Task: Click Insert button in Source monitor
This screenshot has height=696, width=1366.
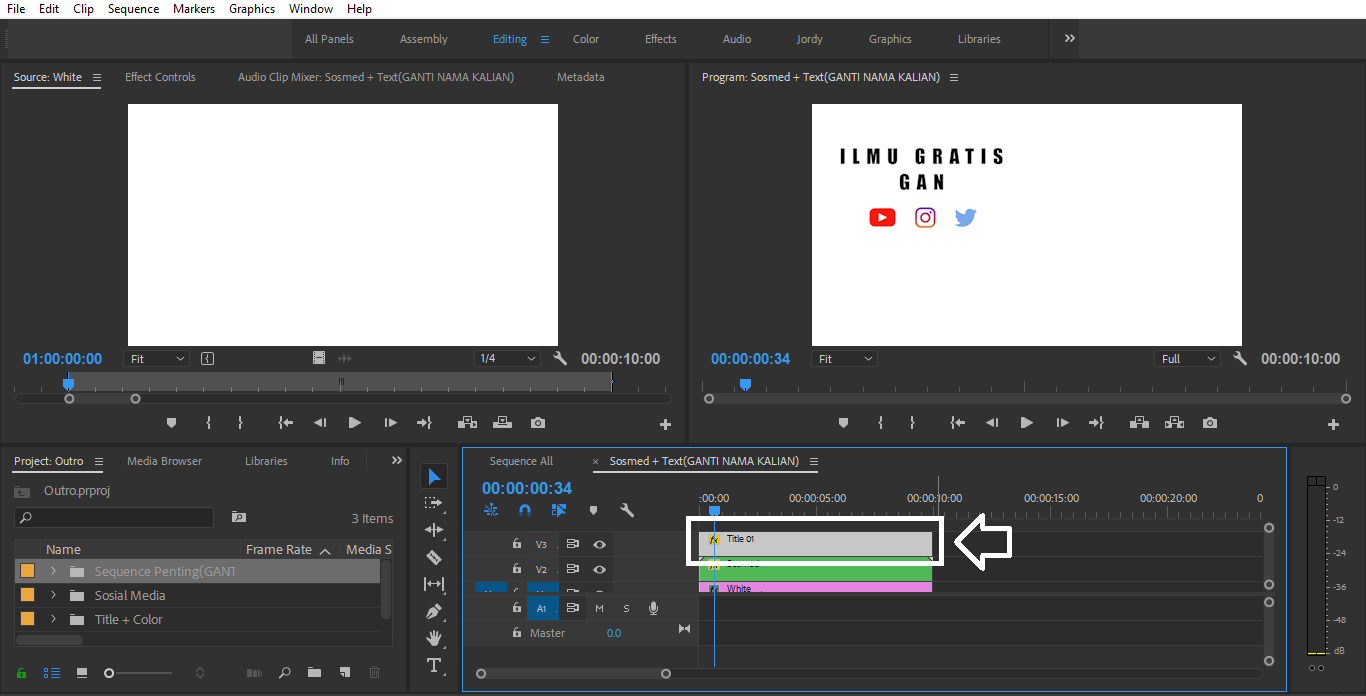Action: pyautogui.click(x=467, y=423)
